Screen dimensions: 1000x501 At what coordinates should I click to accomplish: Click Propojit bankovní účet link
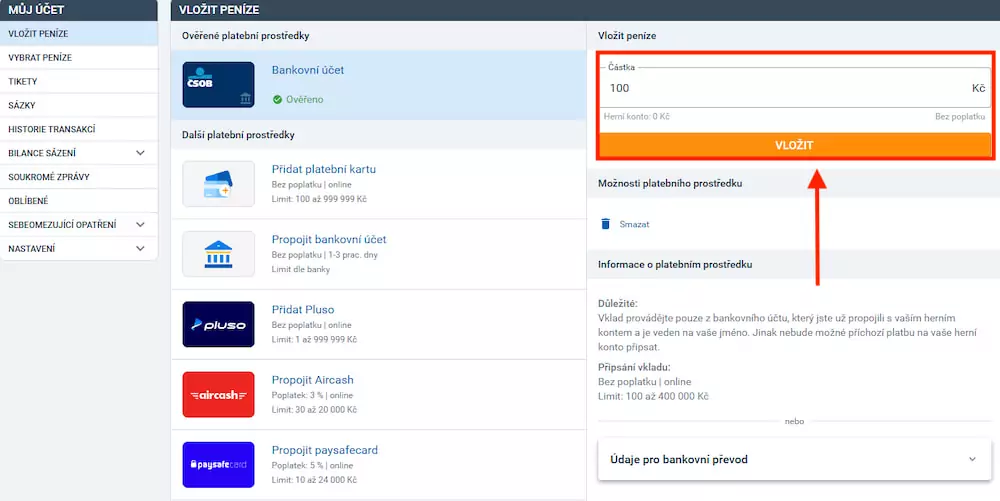329,240
